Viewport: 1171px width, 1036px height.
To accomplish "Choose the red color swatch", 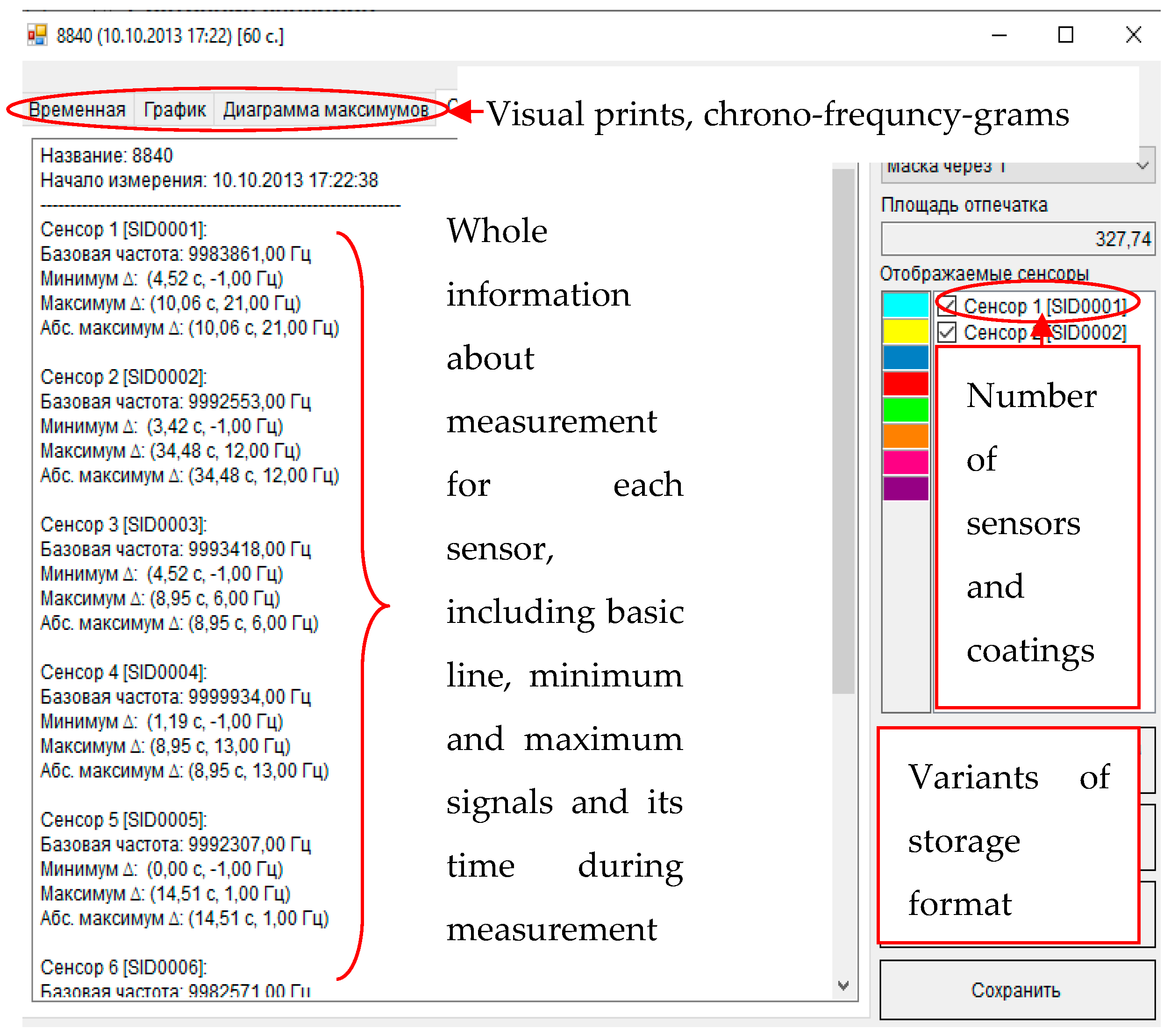I will (x=907, y=384).
